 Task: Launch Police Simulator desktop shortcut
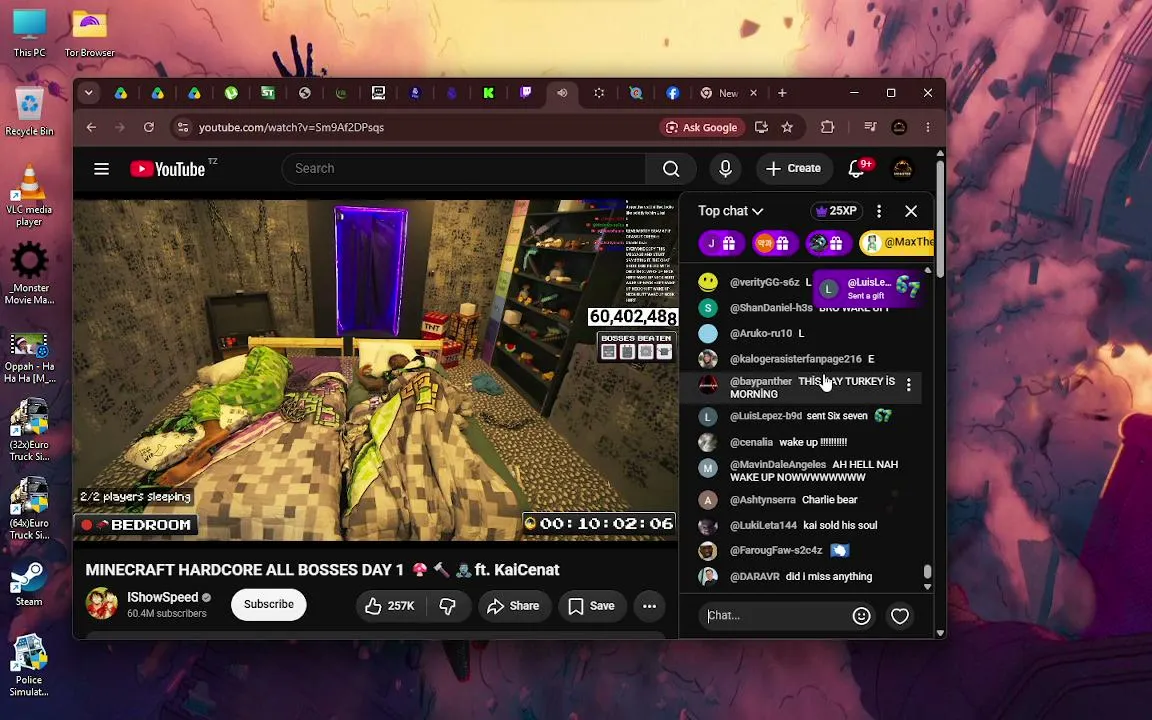point(29,665)
